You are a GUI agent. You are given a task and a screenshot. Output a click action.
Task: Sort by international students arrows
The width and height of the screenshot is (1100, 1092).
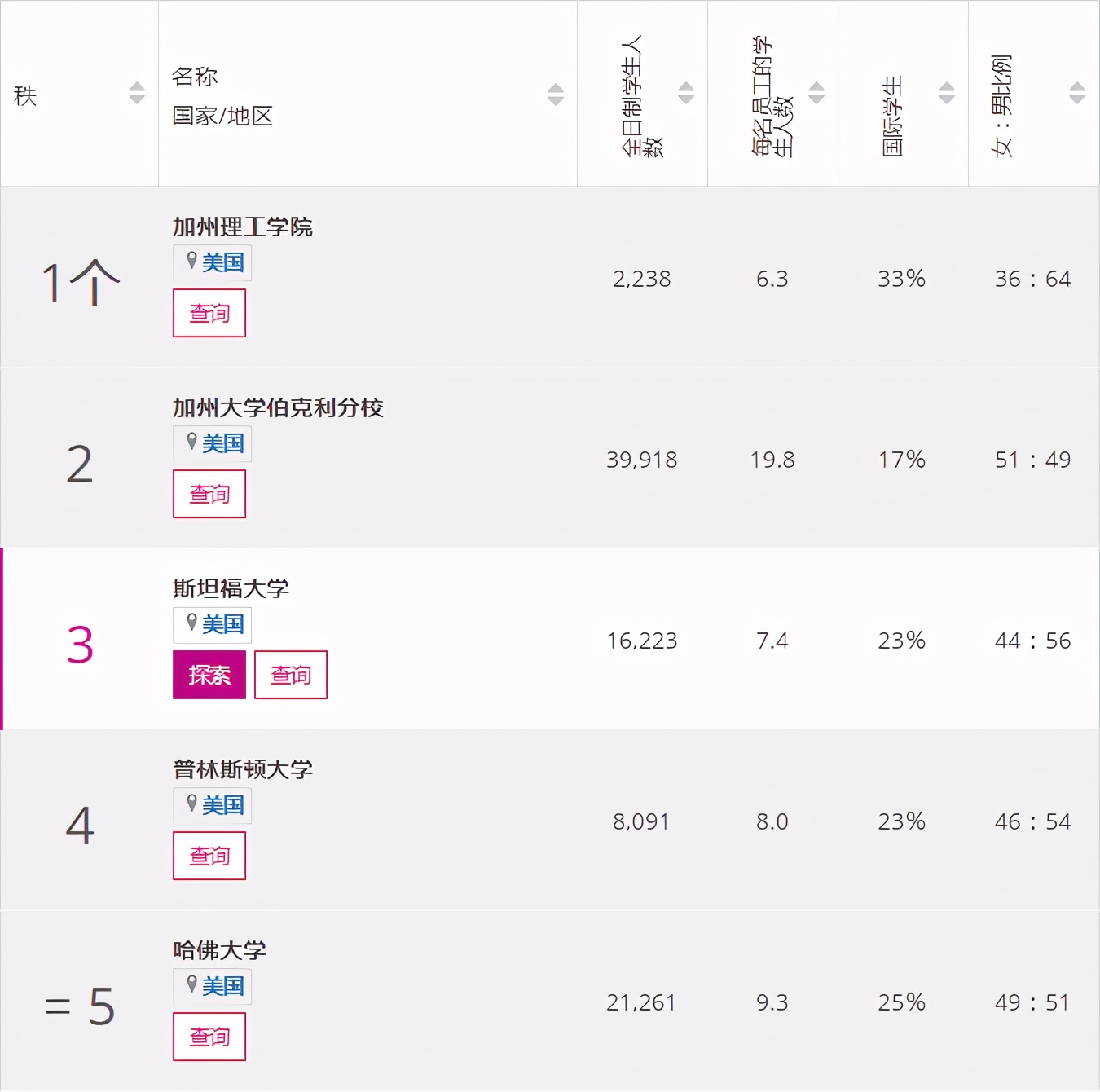click(x=947, y=94)
